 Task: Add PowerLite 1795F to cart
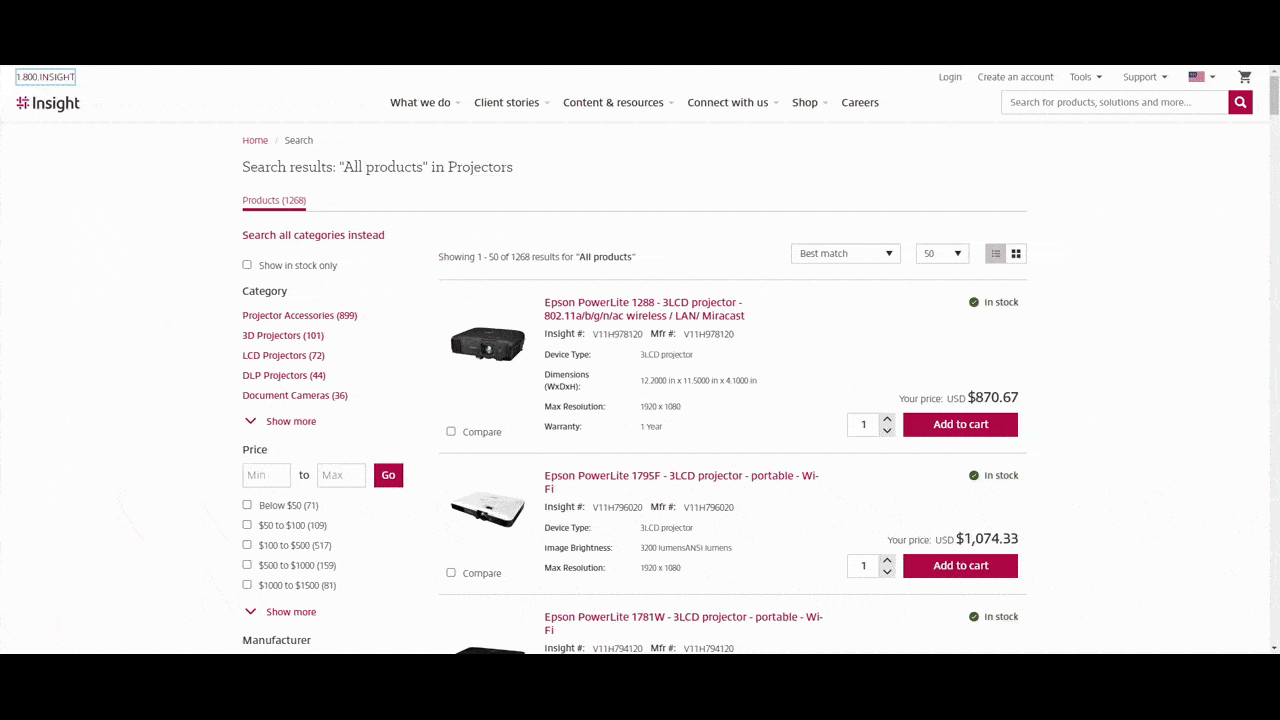(x=960, y=565)
